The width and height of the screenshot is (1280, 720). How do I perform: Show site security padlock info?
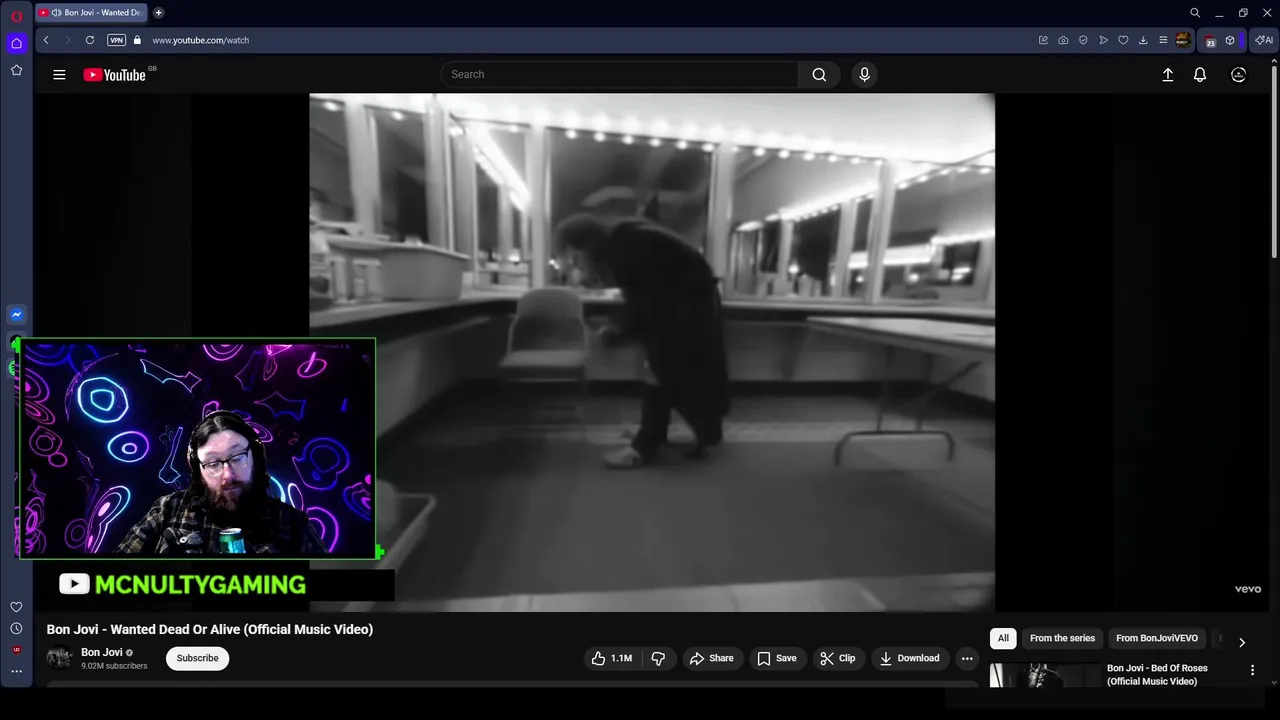click(138, 40)
